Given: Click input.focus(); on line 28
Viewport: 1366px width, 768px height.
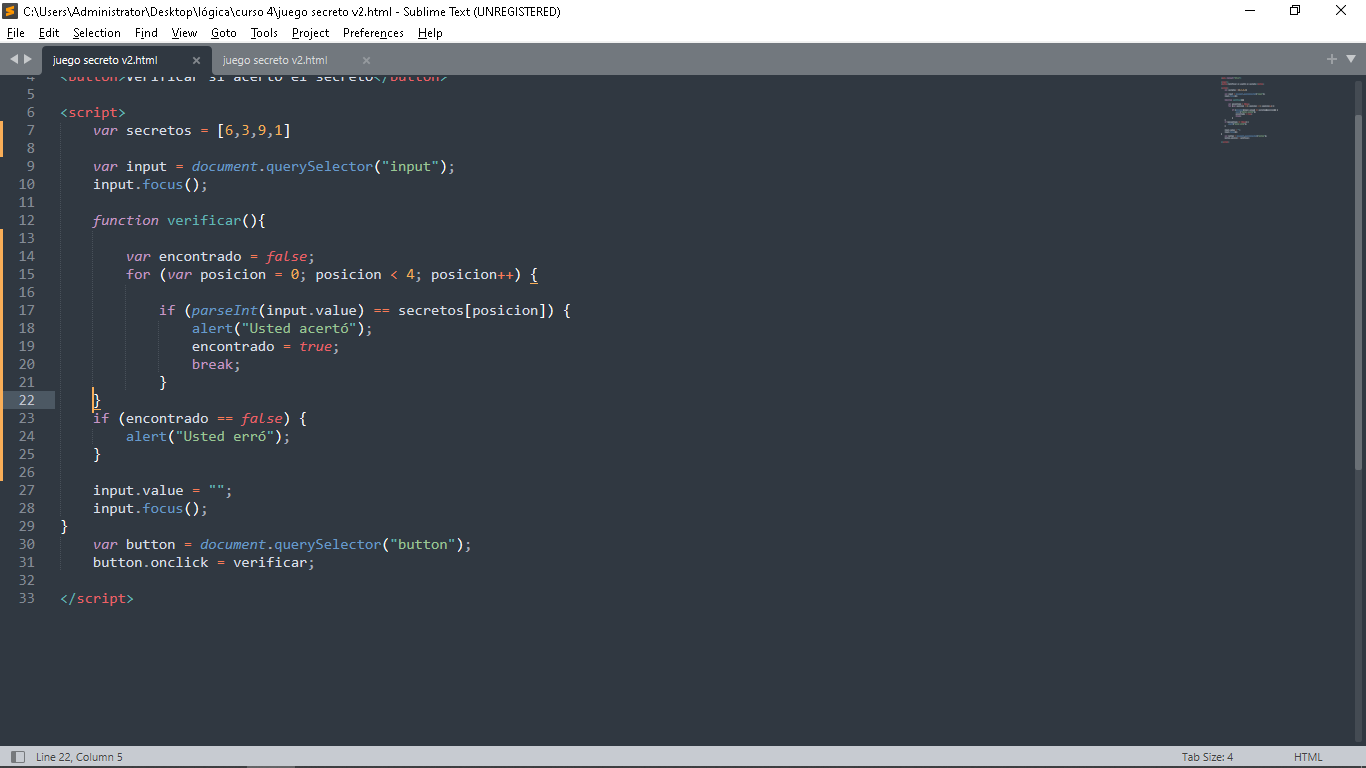Looking at the screenshot, I should click(x=150, y=508).
